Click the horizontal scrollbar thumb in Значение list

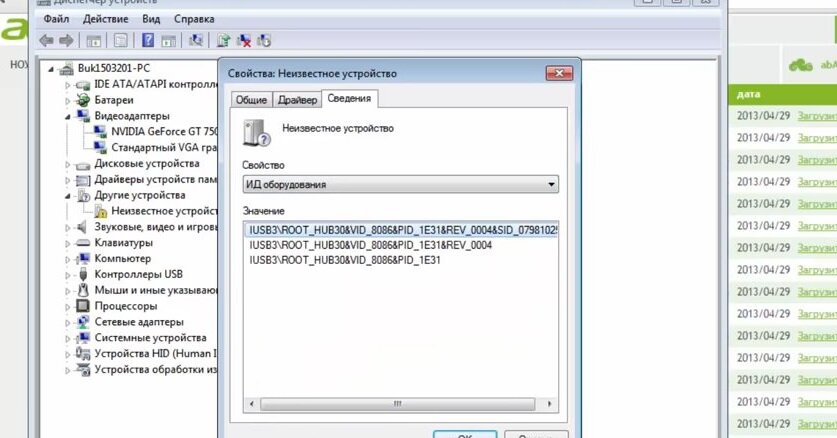click(x=397, y=404)
